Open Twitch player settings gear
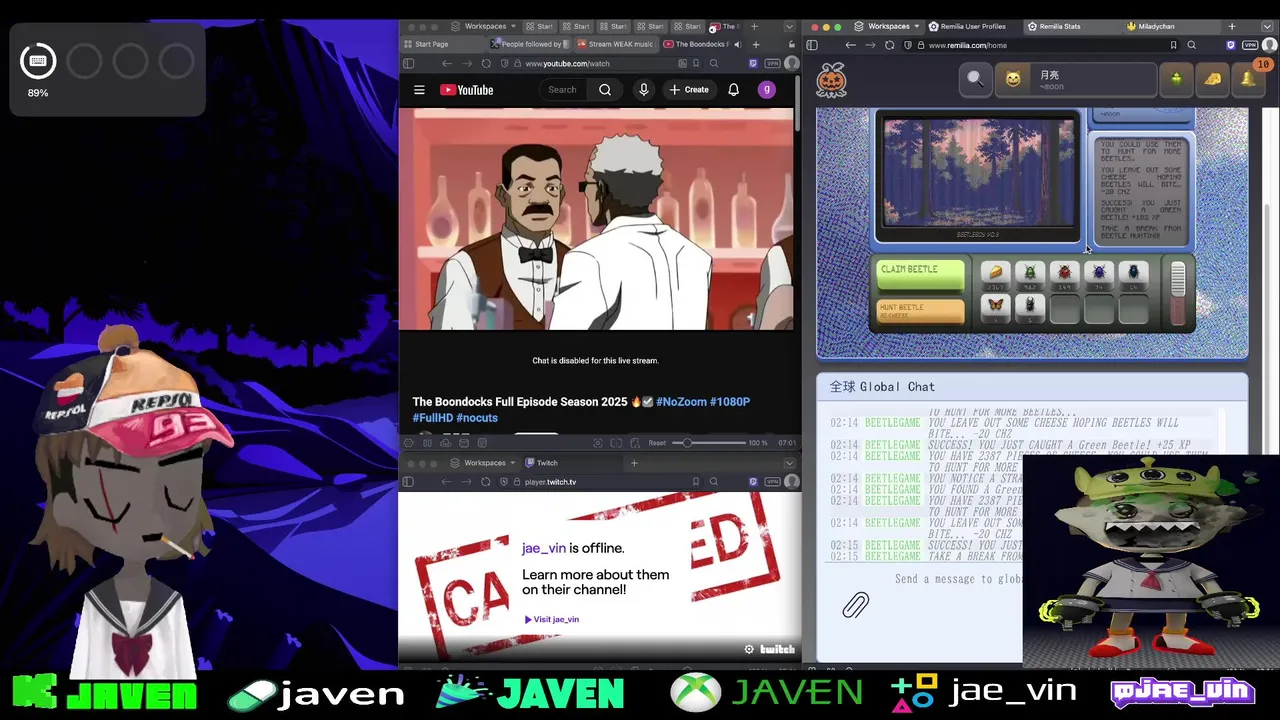Image resolution: width=1280 pixels, height=720 pixels. pyautogui.click(x=749, y=649)
